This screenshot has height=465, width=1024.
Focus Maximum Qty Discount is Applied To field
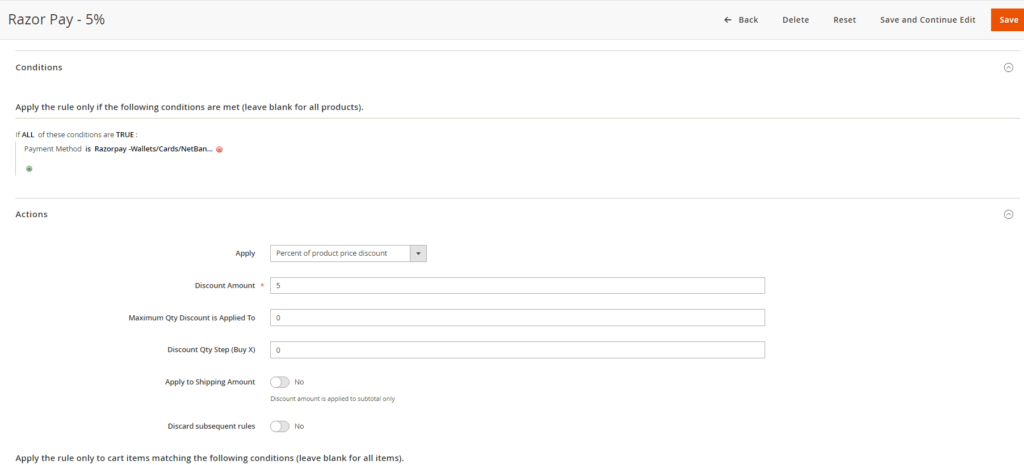click(517, 317)
